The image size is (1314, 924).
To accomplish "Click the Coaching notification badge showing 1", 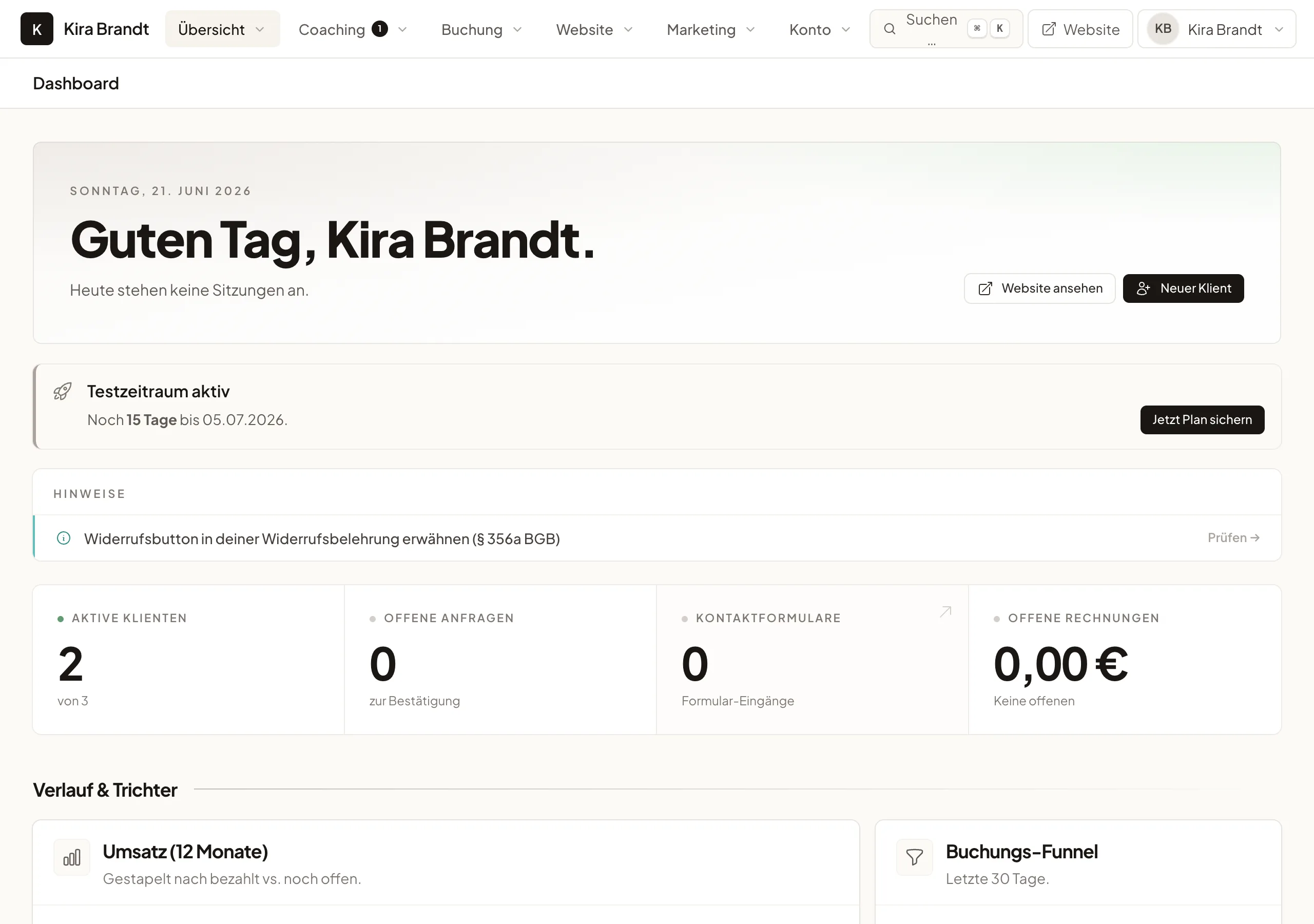I will click(379, 29).
